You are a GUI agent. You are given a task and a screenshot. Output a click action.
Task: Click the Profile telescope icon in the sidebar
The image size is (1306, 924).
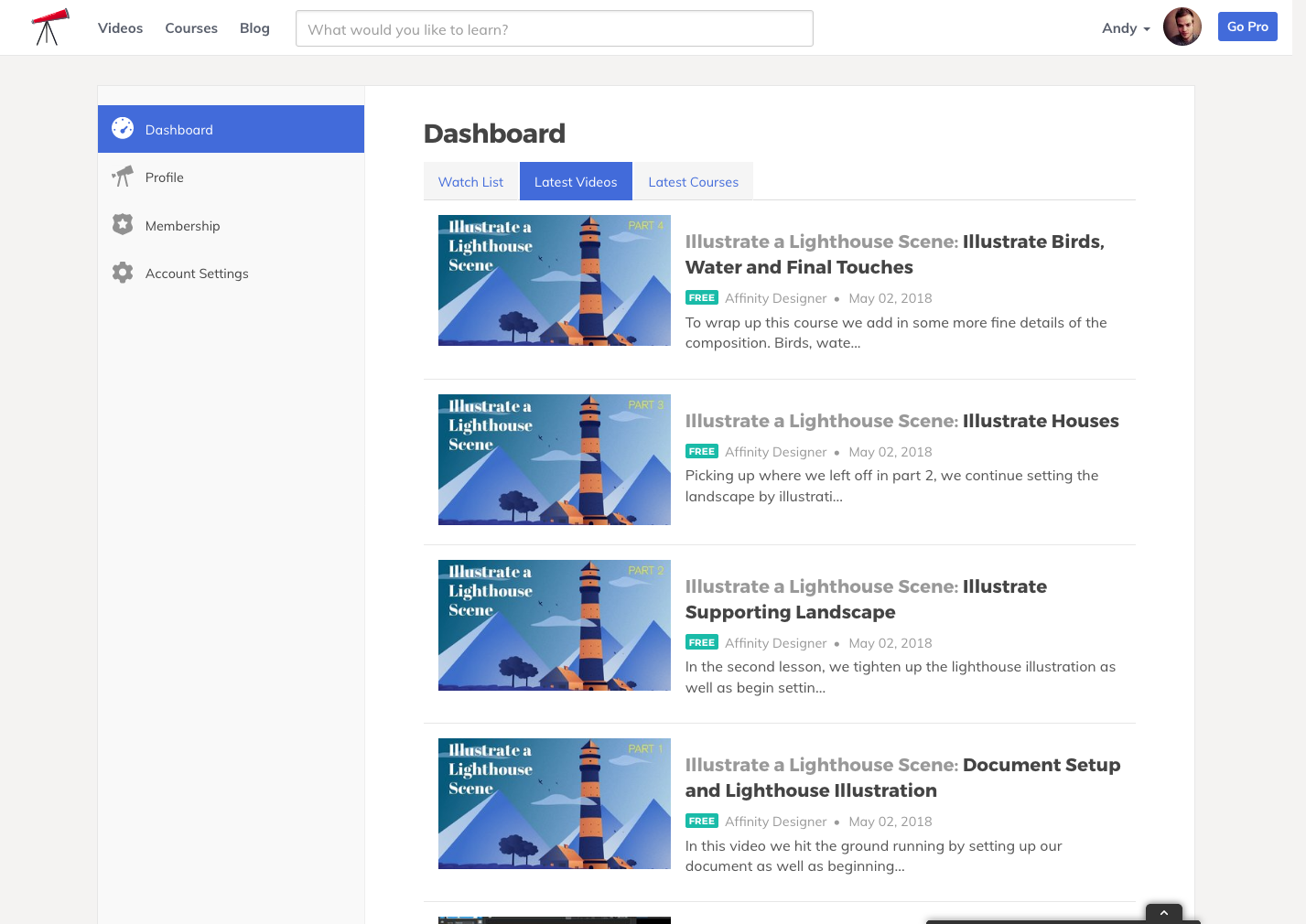[x=123, y=177]
